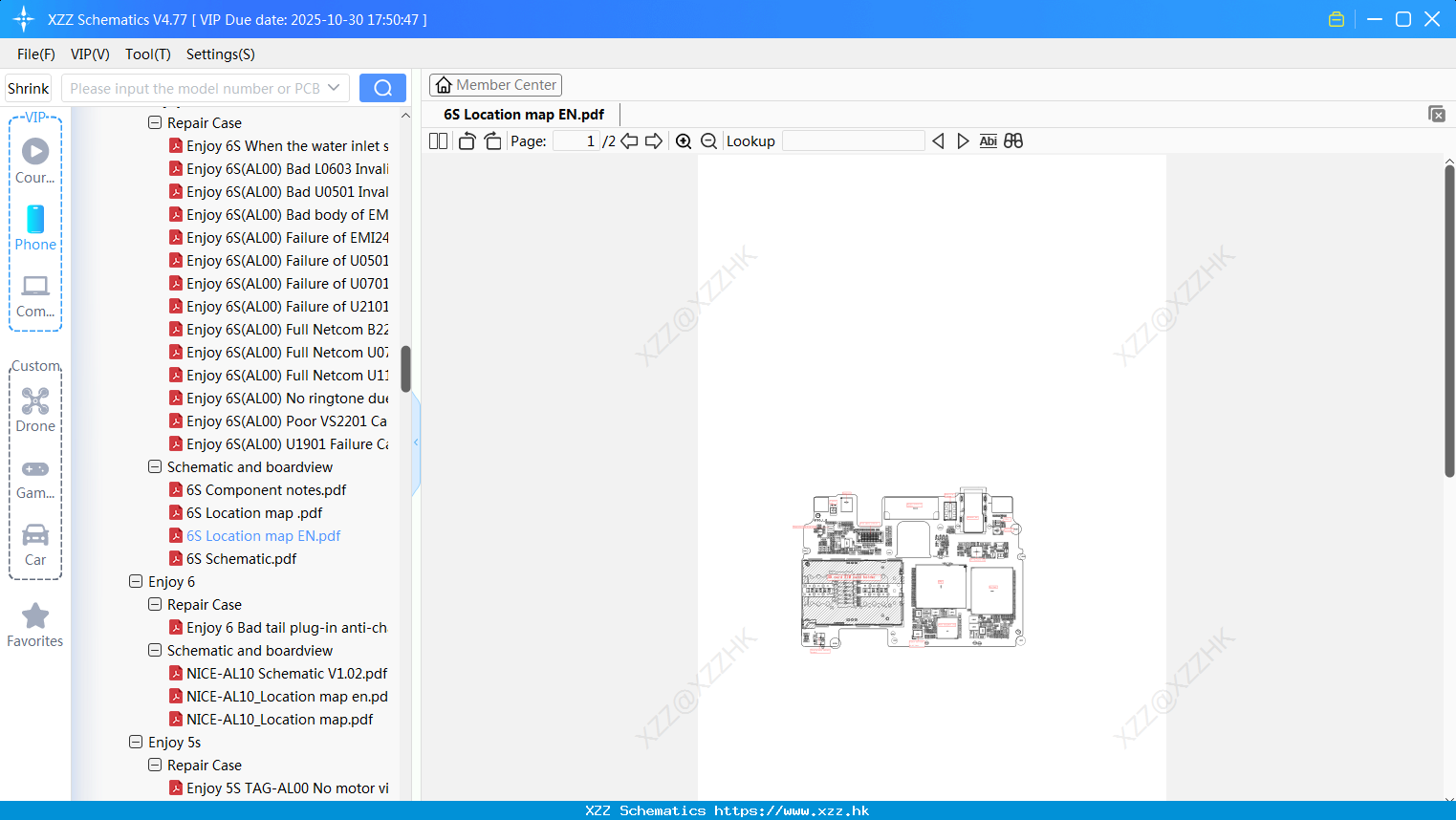Click the board layout in the PDF page
The image size is (1456, 820).
(913, 570)
